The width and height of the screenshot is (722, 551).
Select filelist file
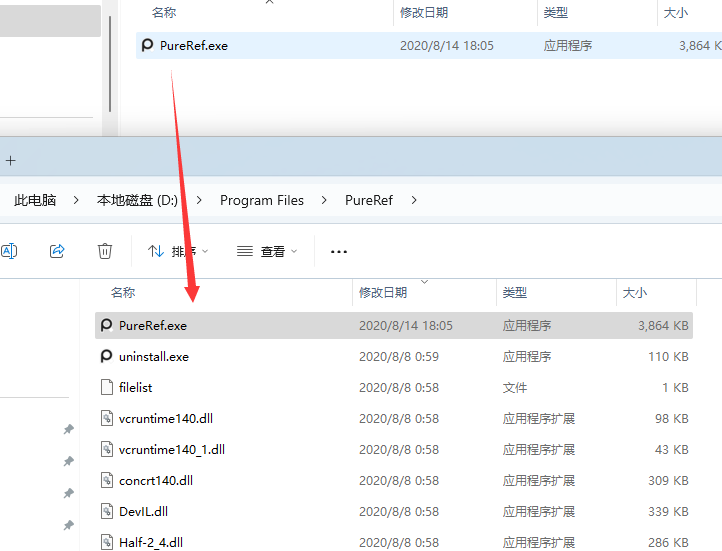pos(394,388)
